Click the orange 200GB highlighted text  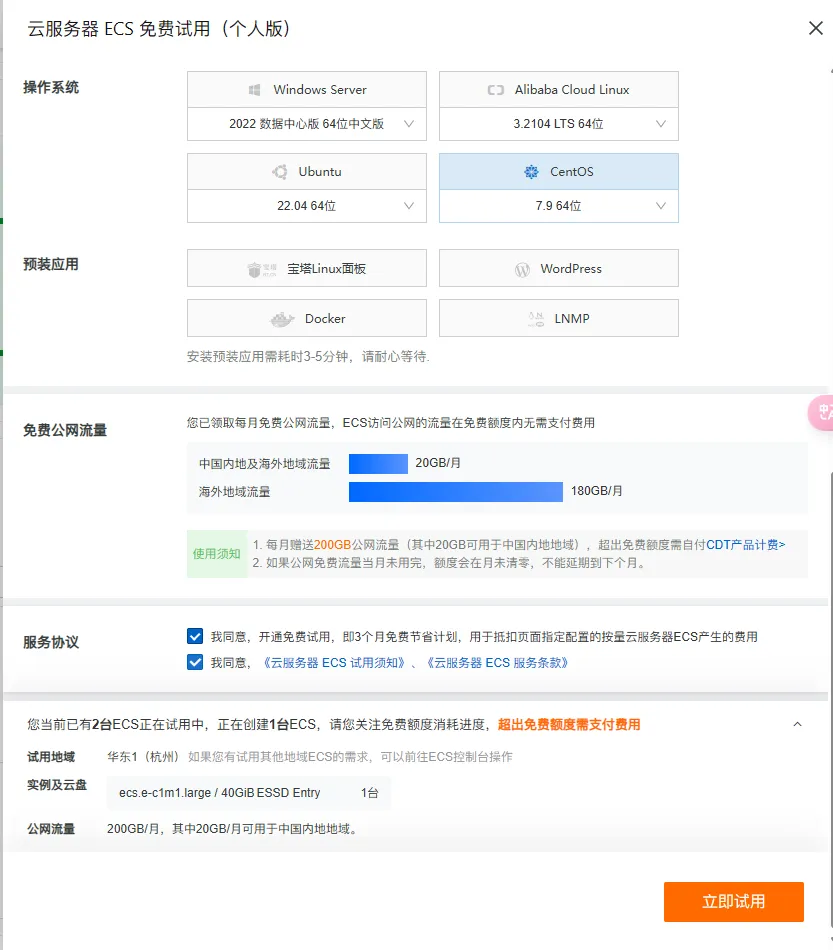[333, 545]
